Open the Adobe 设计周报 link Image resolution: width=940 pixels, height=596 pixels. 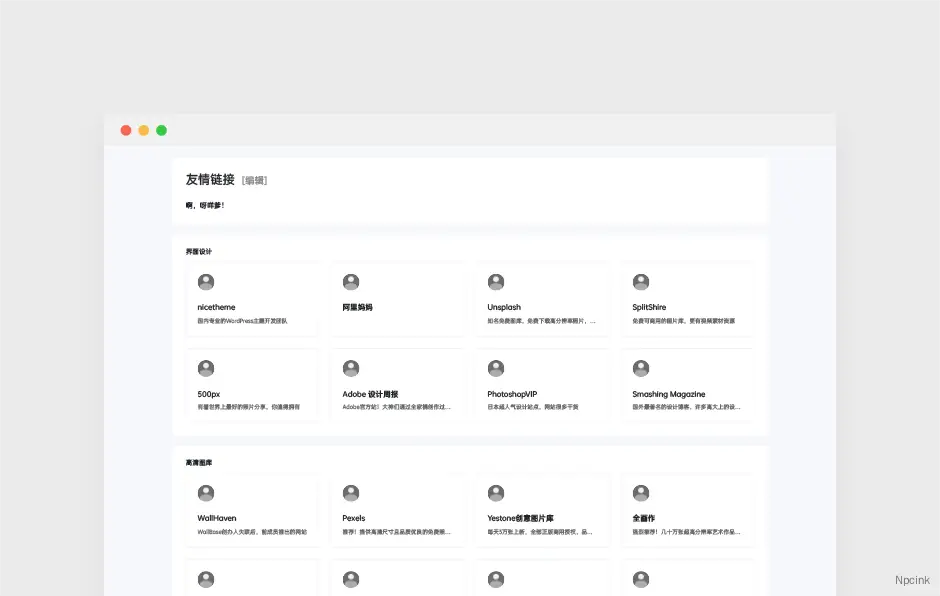(x=370, y=394)
